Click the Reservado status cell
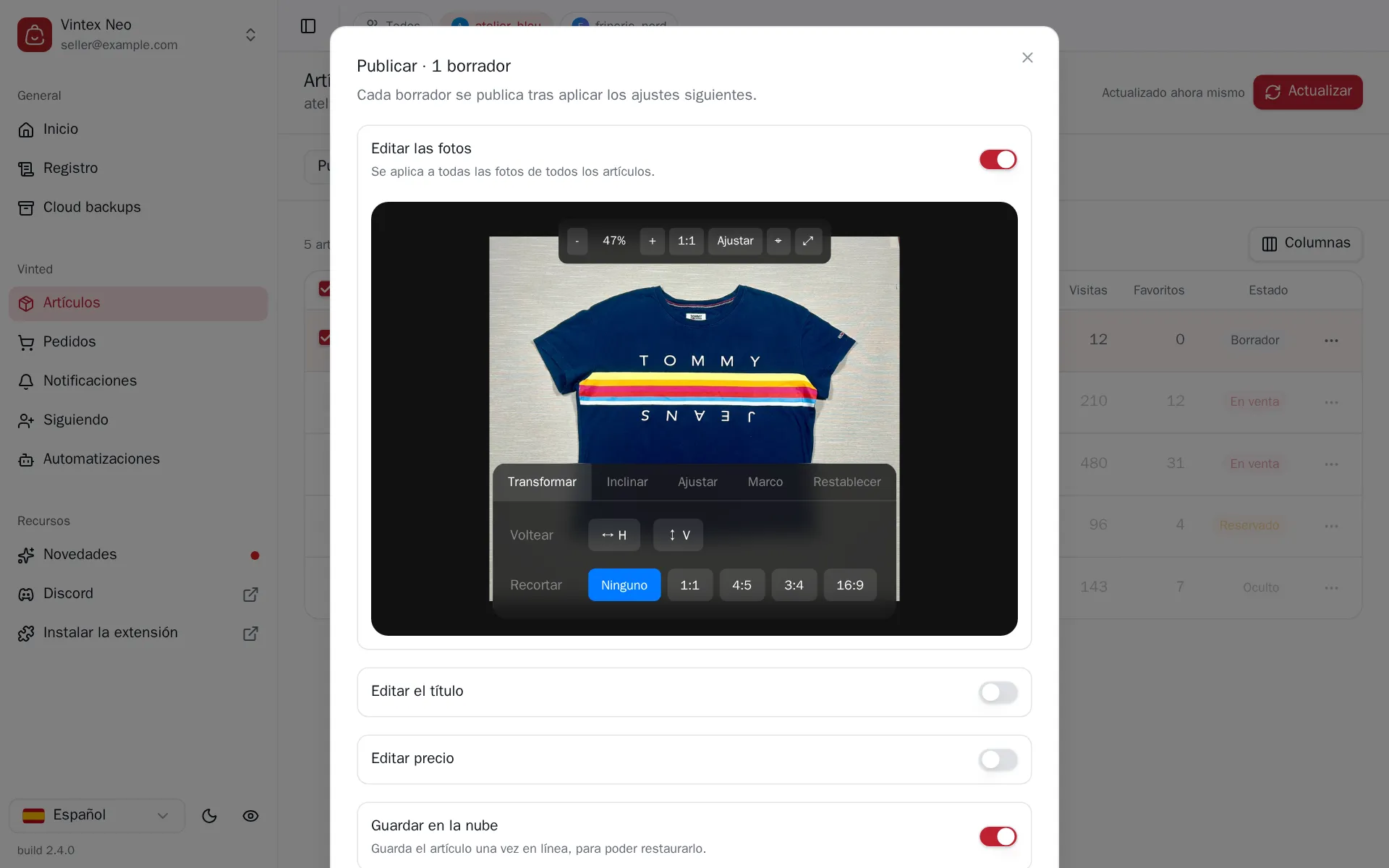 pyautogui.click(x=1249, y=525)
